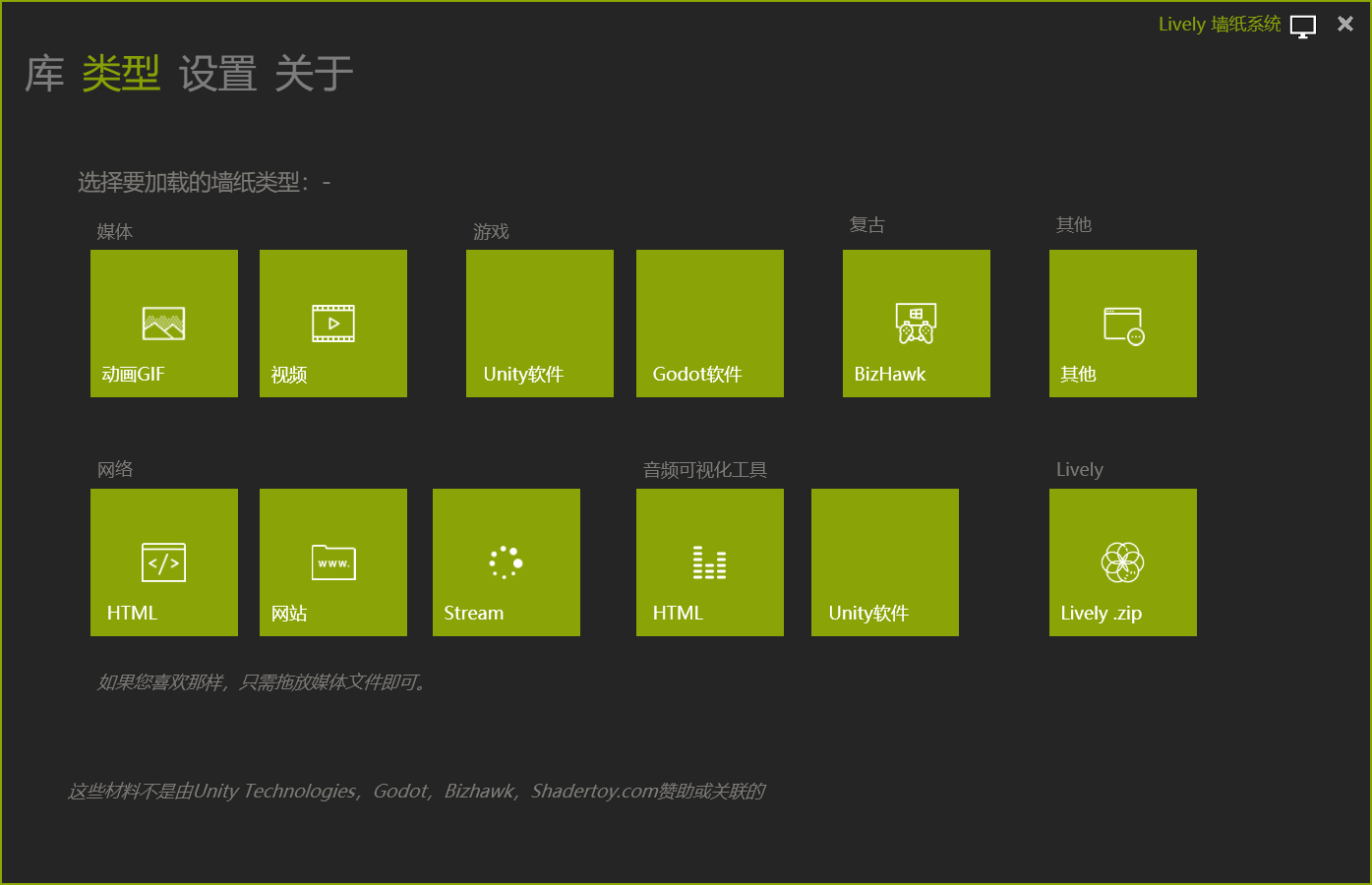Viewport: 1372px width, 885px height.
Task: Click the active 类型 tab
Action: click(121, 75)
